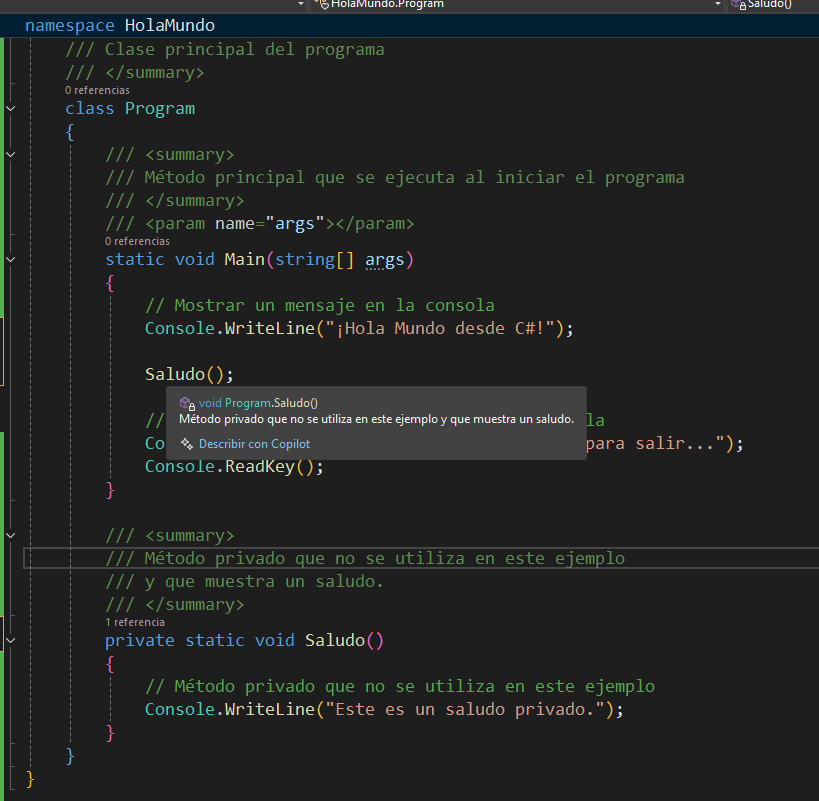Collapse the static void Main method
The width and height of the screenshot is (819, 801).
(10, 260)
